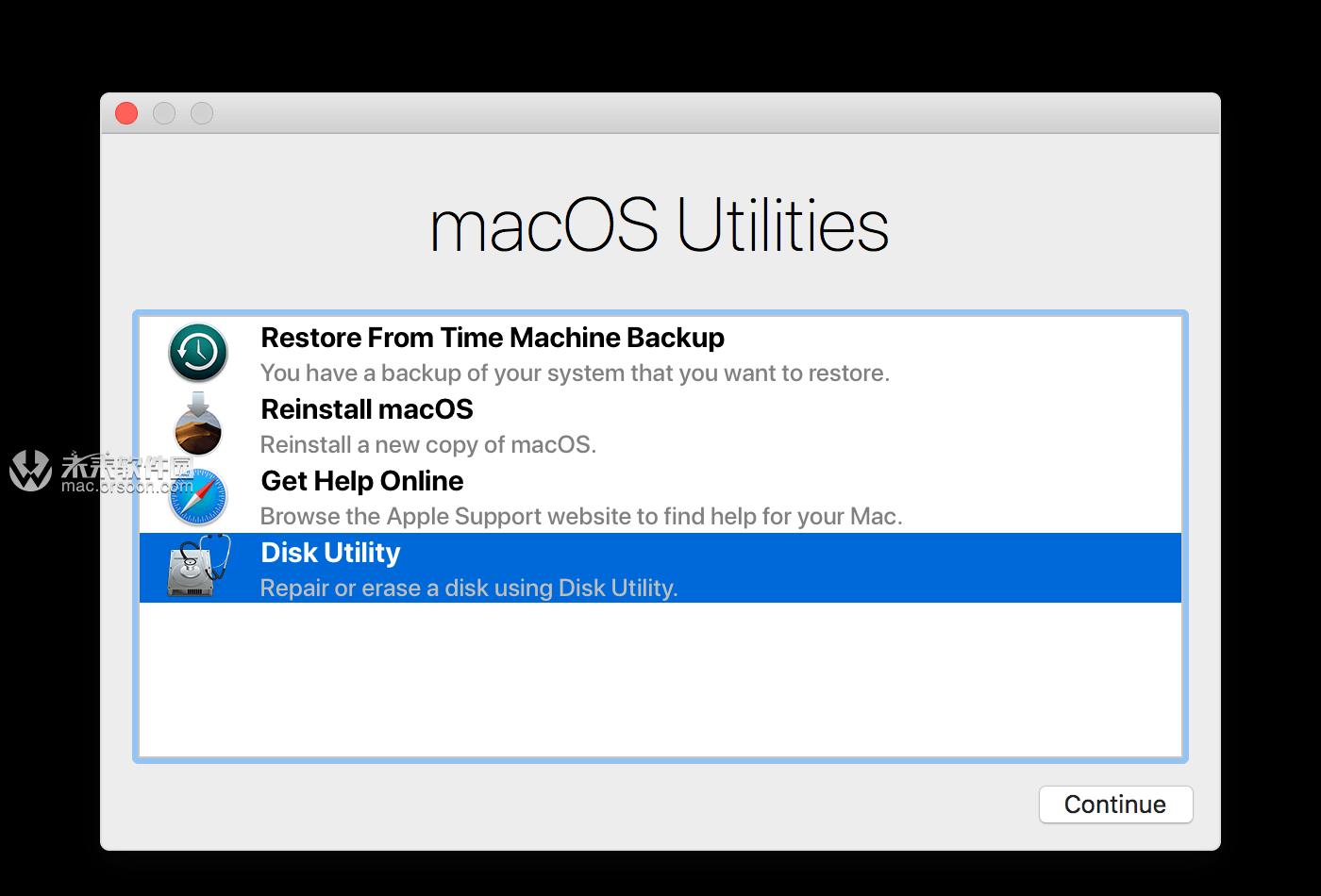
Task: Select the Reinstall macOS title
Action: (367, 409)
